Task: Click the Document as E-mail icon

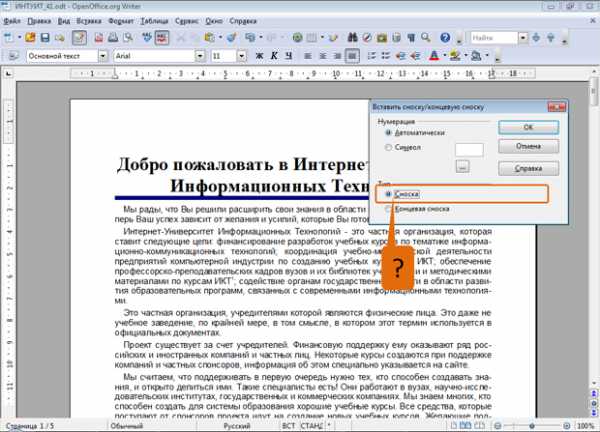Action: point(59,37)
